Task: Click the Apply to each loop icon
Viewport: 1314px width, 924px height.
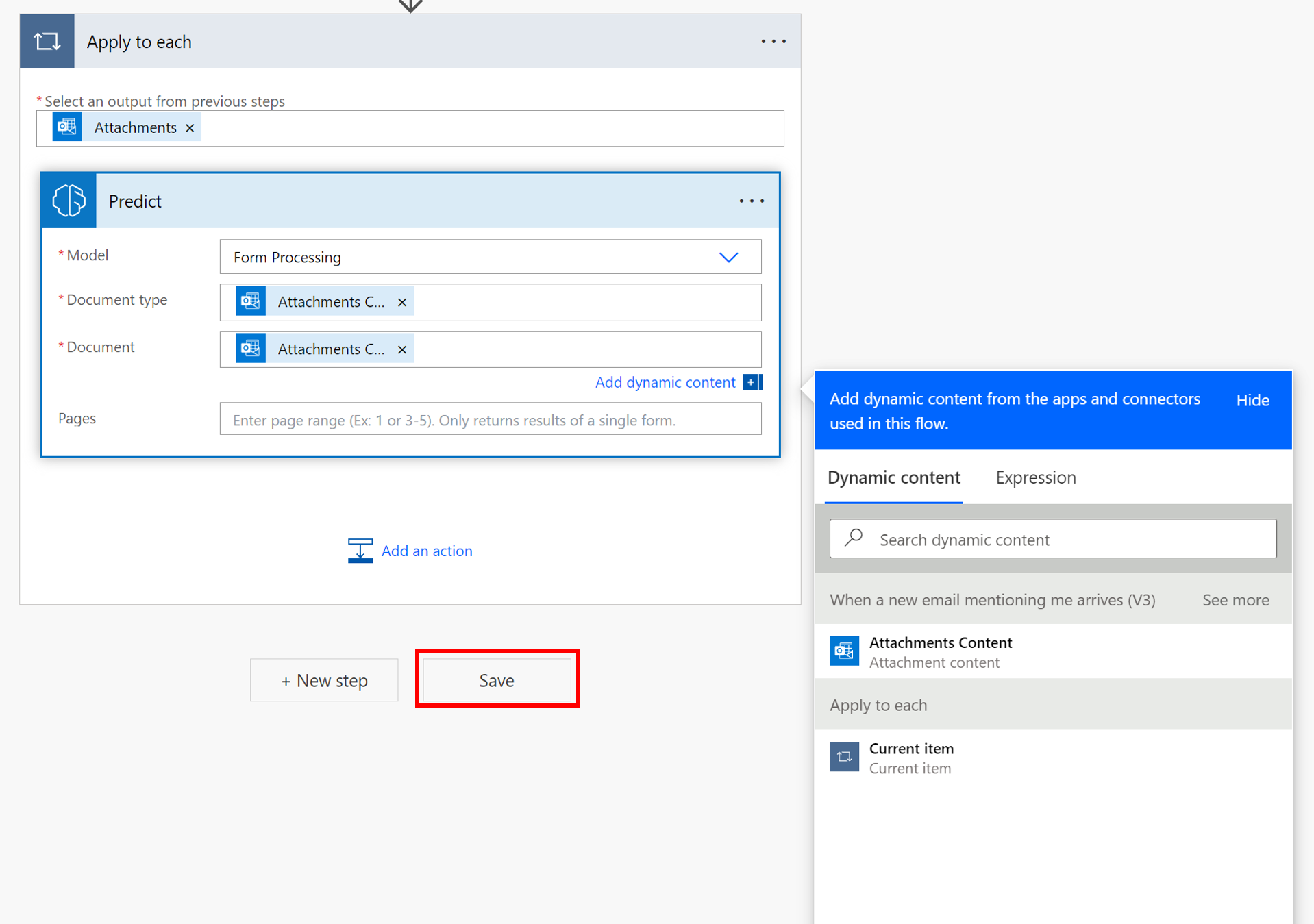Action: click(47, 42)
